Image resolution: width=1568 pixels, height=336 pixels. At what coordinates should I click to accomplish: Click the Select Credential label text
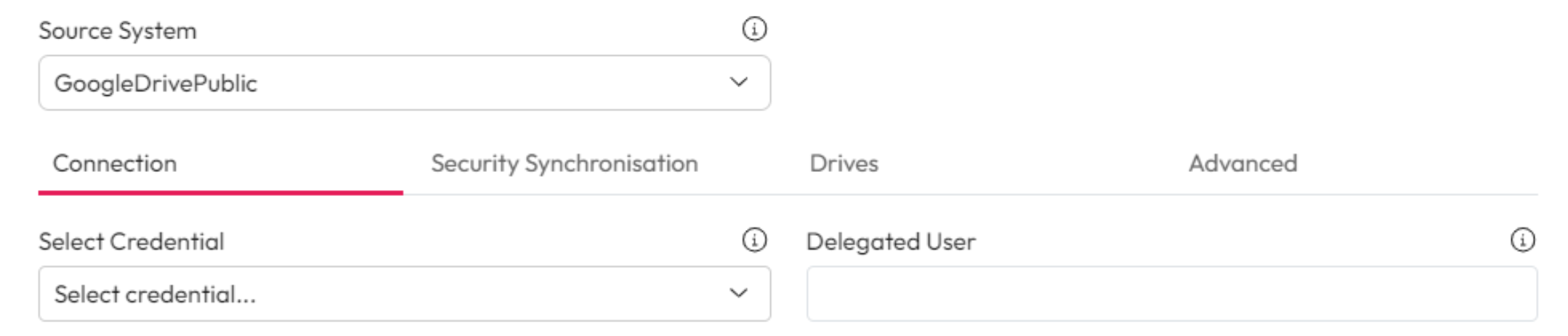pos(132,241)
